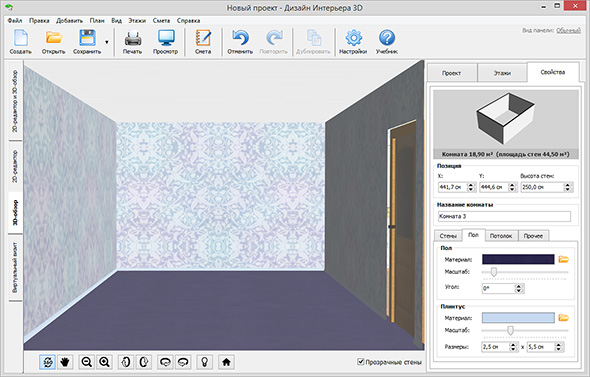Screen dimensions: 590x377
Task: Open a project with the Открыть icon
Action: coord(53,41)
